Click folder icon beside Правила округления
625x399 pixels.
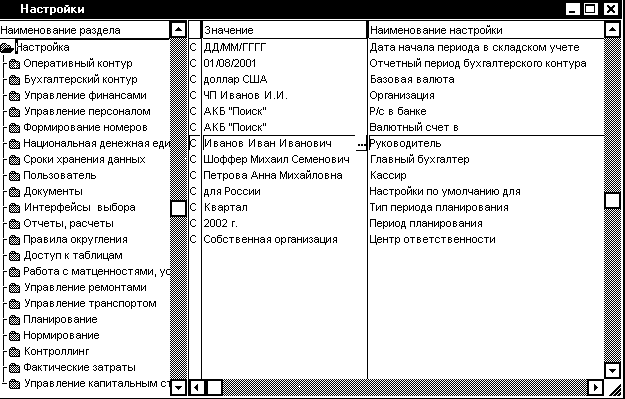[14, 240]
